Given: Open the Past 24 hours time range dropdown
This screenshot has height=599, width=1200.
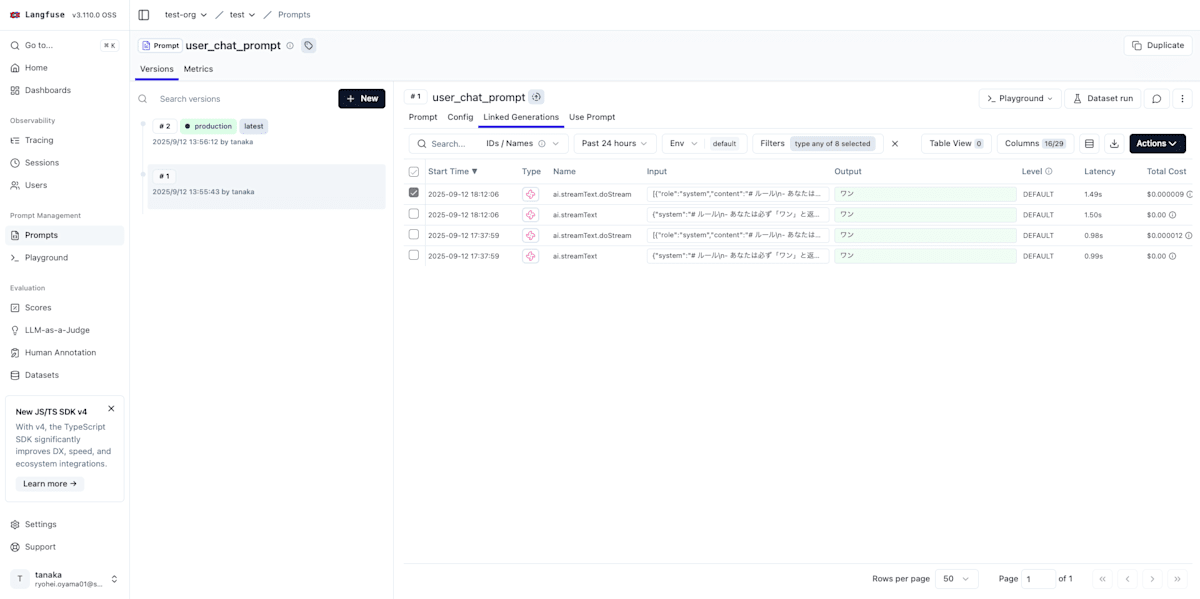Looking at the screenshot, I should tap(615, 143).
